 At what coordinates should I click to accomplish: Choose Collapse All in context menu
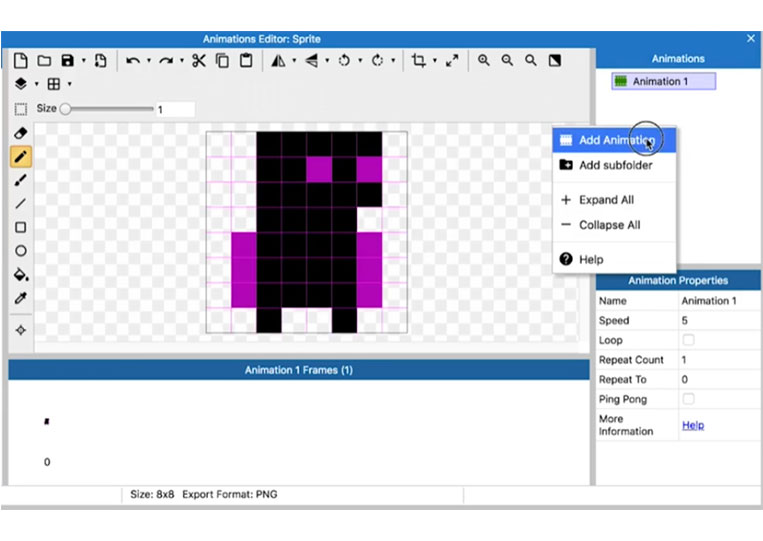click(614, 225)
